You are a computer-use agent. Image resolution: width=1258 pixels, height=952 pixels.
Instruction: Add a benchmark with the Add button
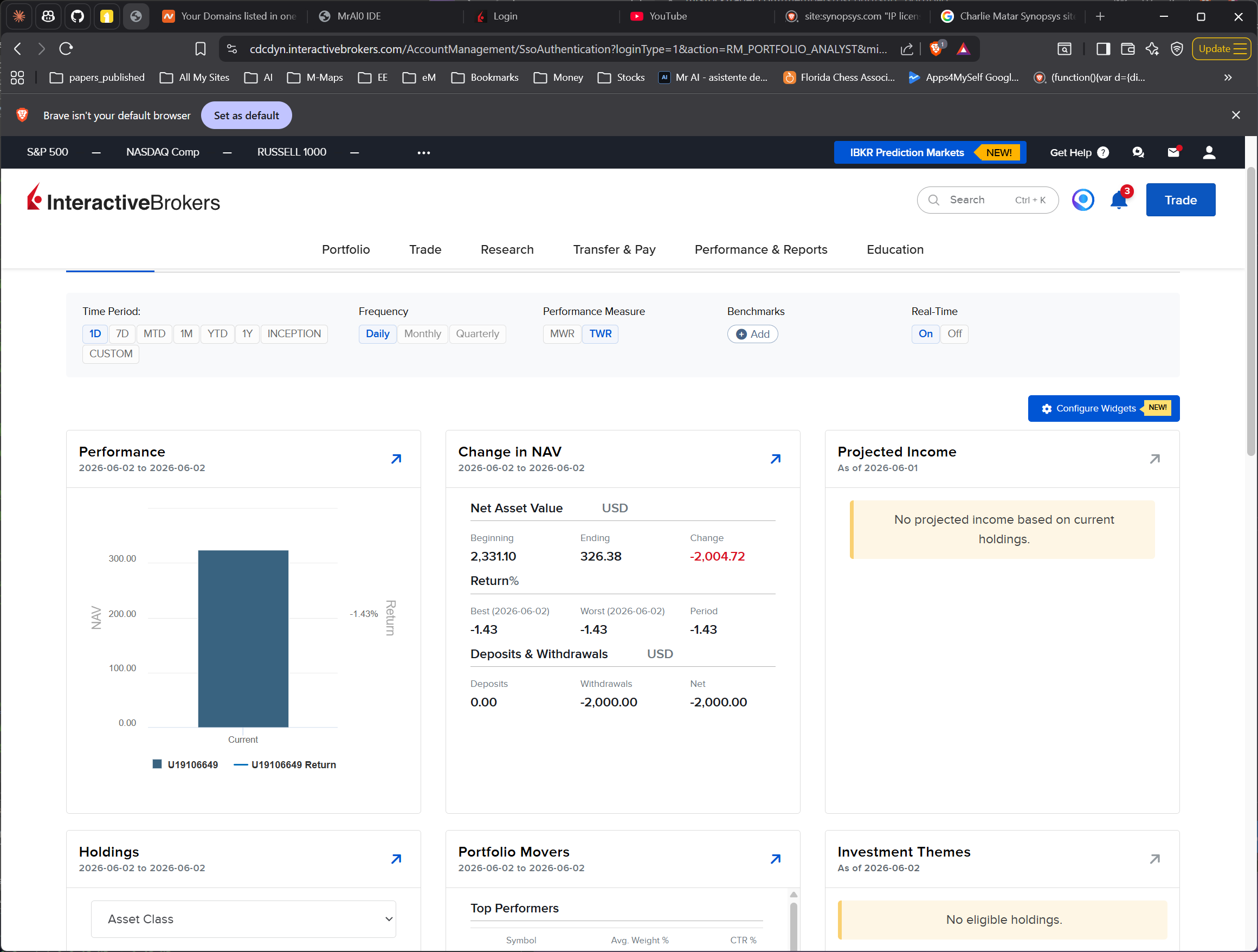coord(752,334)
